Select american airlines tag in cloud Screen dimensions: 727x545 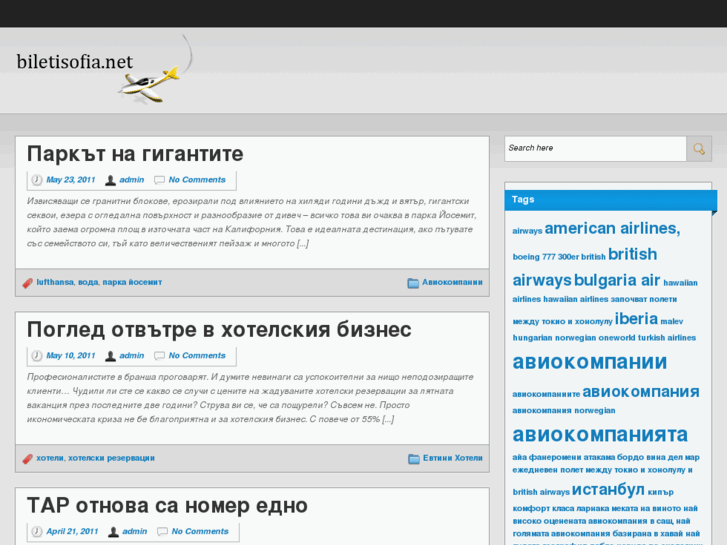pyautogui.click(x=612, y=228)
